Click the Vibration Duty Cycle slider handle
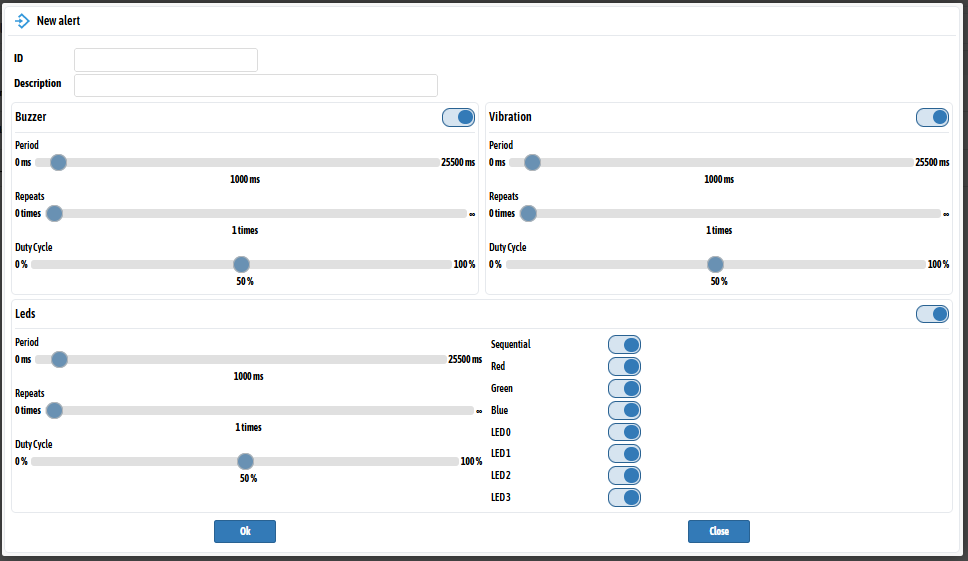 point(714,264)
